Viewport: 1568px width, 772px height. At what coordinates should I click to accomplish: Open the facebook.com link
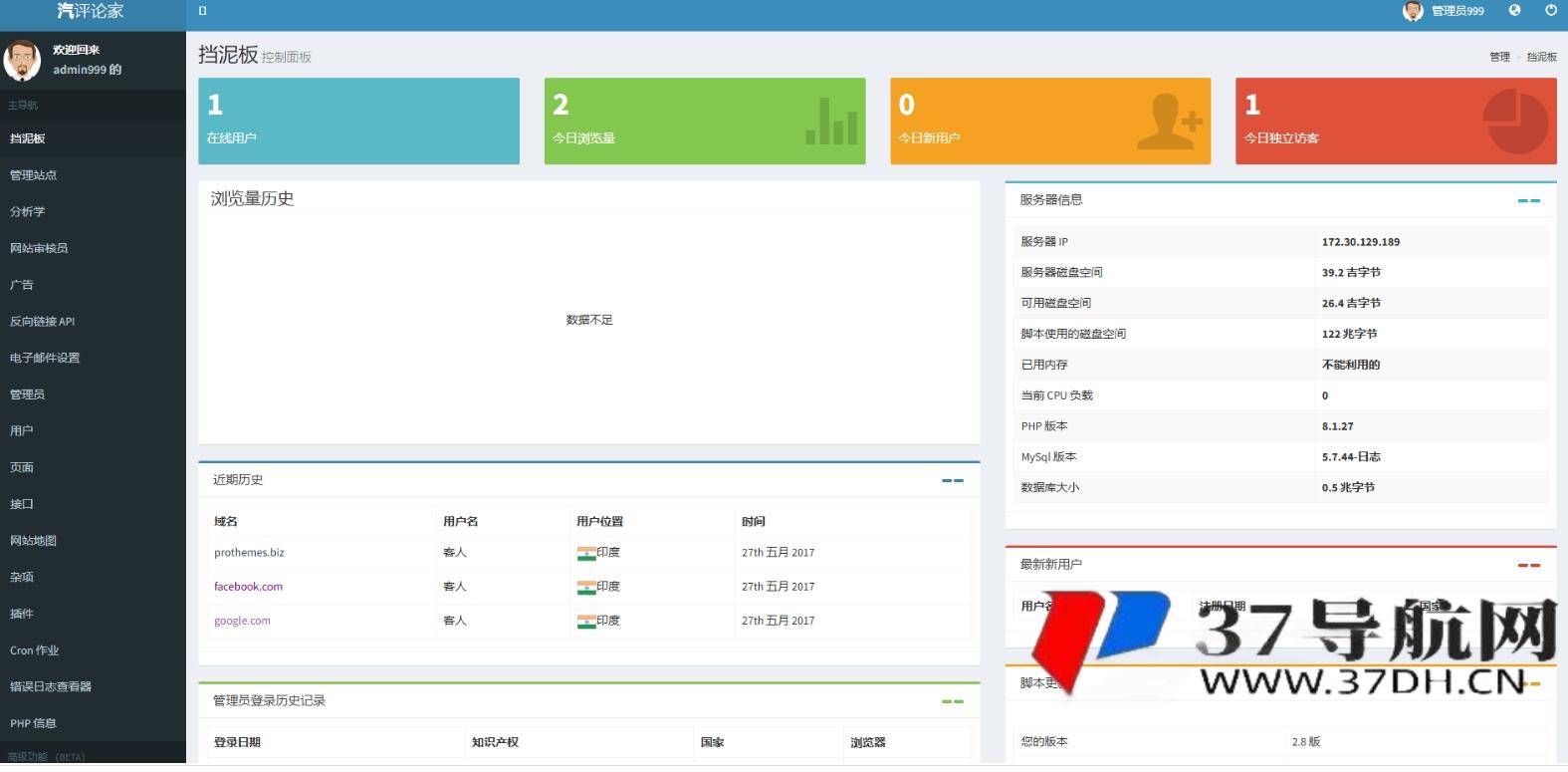pyautogui.click(x=248, y=587)
